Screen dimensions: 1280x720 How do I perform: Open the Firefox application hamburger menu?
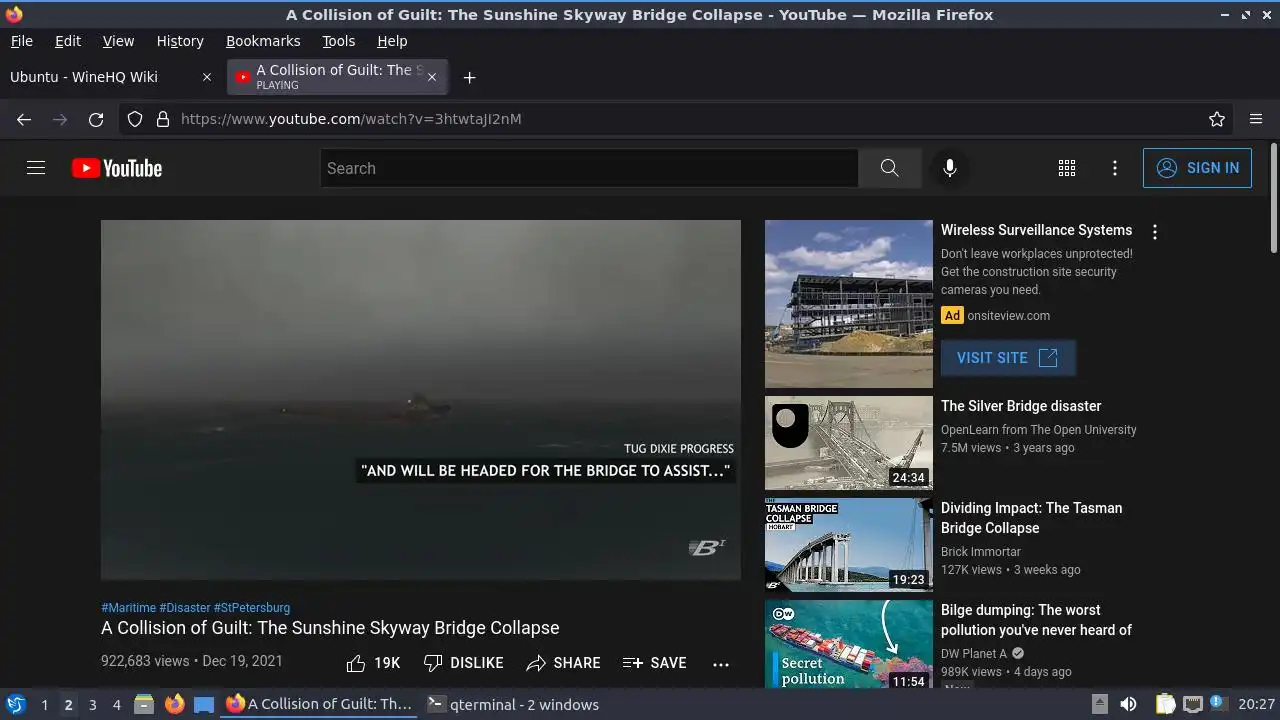pyautogui.click(x=1256, y=119)
